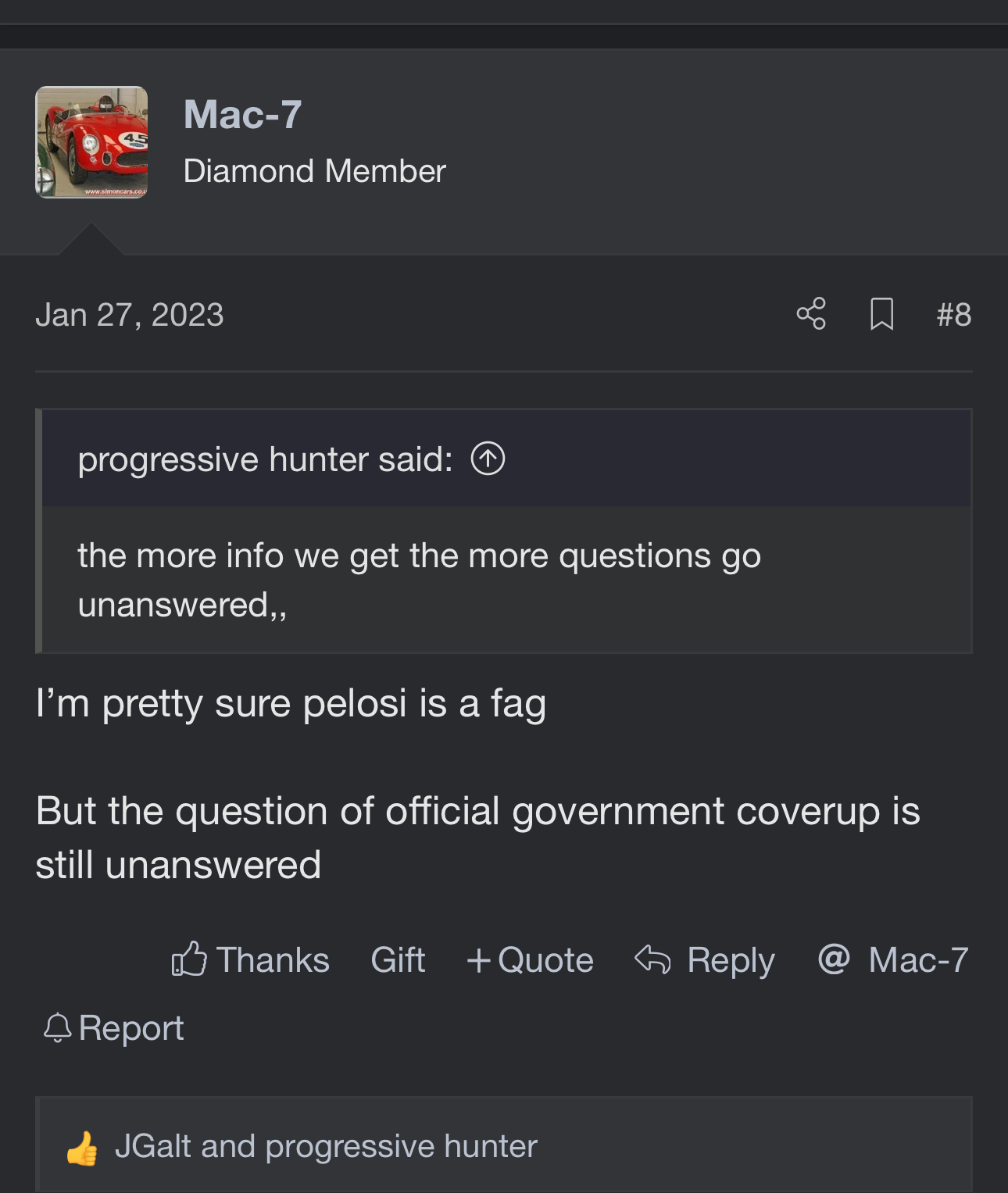The image size is (1008, 1193).
Task: Click the Mac-7 username heading
Action: pos(242,115)
